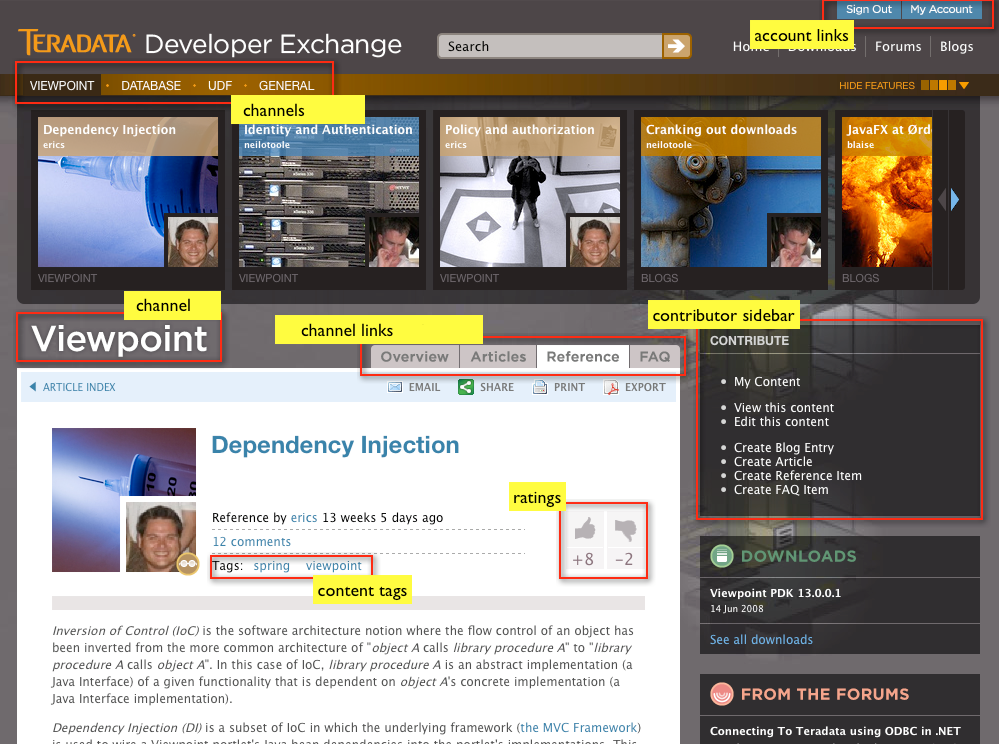Click Edit this content
The height and width of the screenshot is (744, 1006).
(781, 421)
